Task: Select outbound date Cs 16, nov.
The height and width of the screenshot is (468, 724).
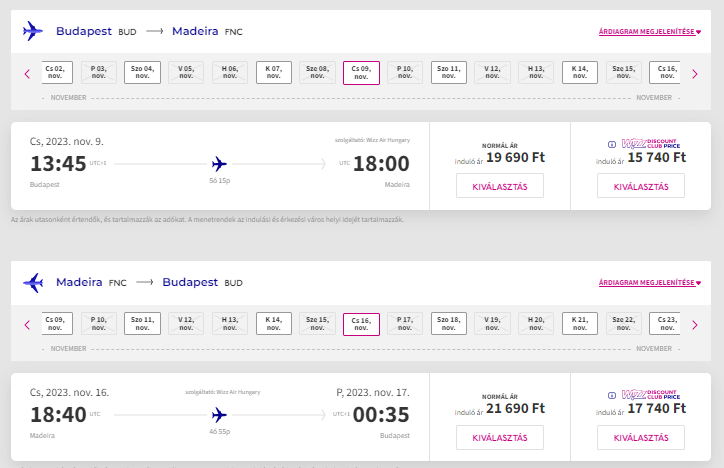Action: [665, 72]
